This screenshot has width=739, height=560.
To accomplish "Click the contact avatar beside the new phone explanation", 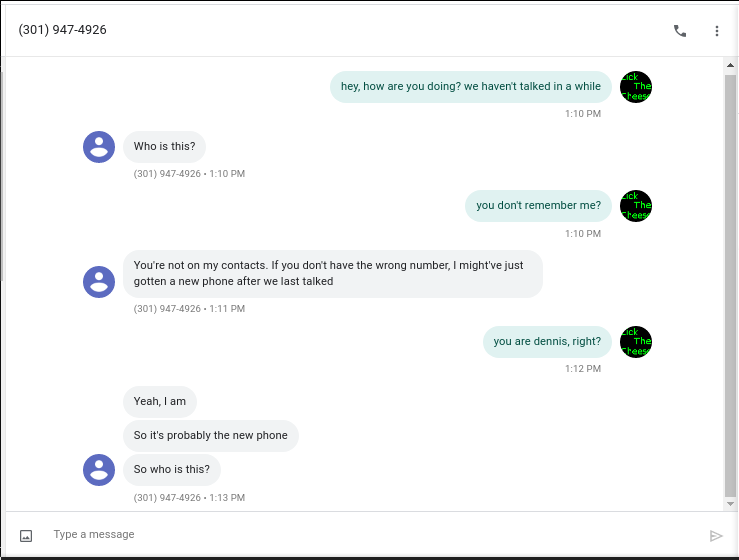I will (x=99, y=282).
